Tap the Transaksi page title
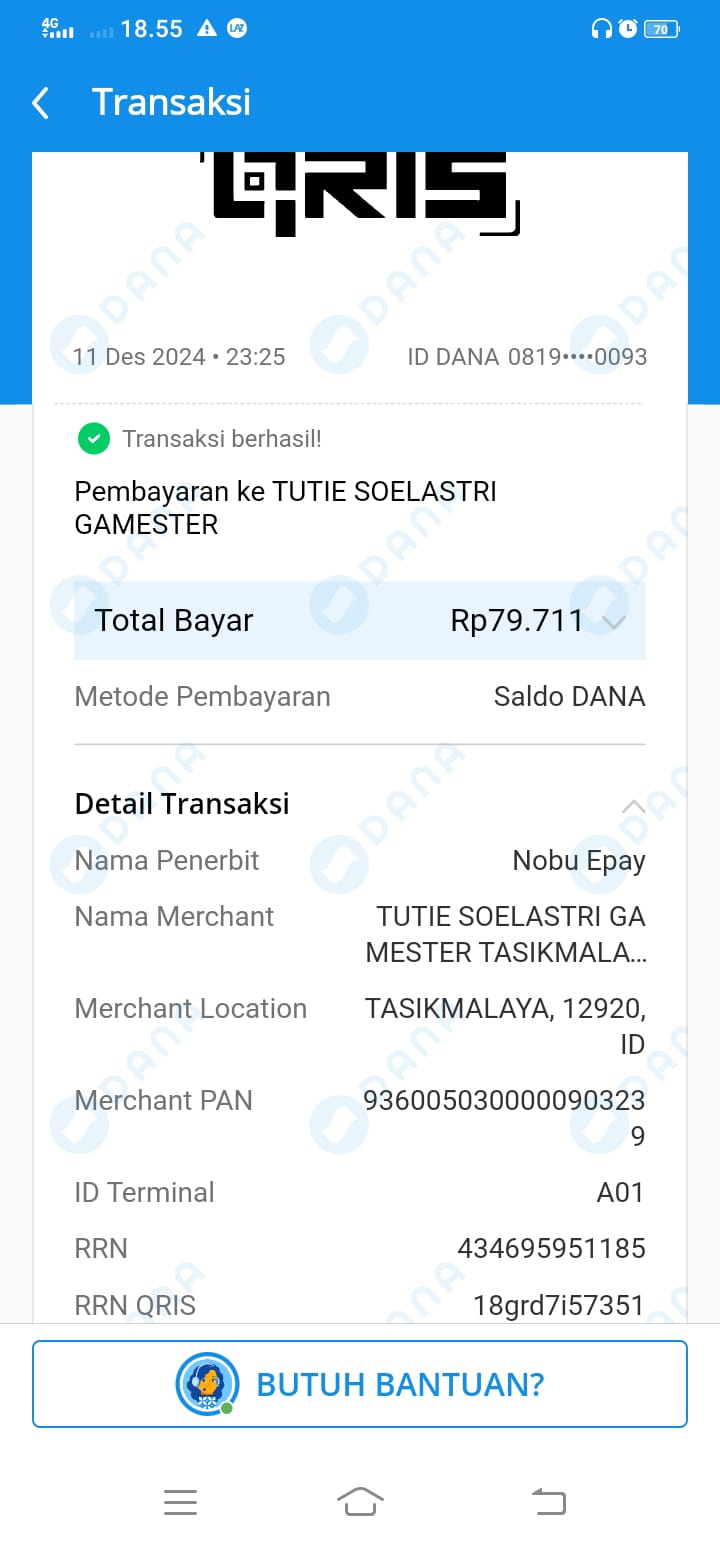The image size is (720, 1544). (x=171, y=102)
